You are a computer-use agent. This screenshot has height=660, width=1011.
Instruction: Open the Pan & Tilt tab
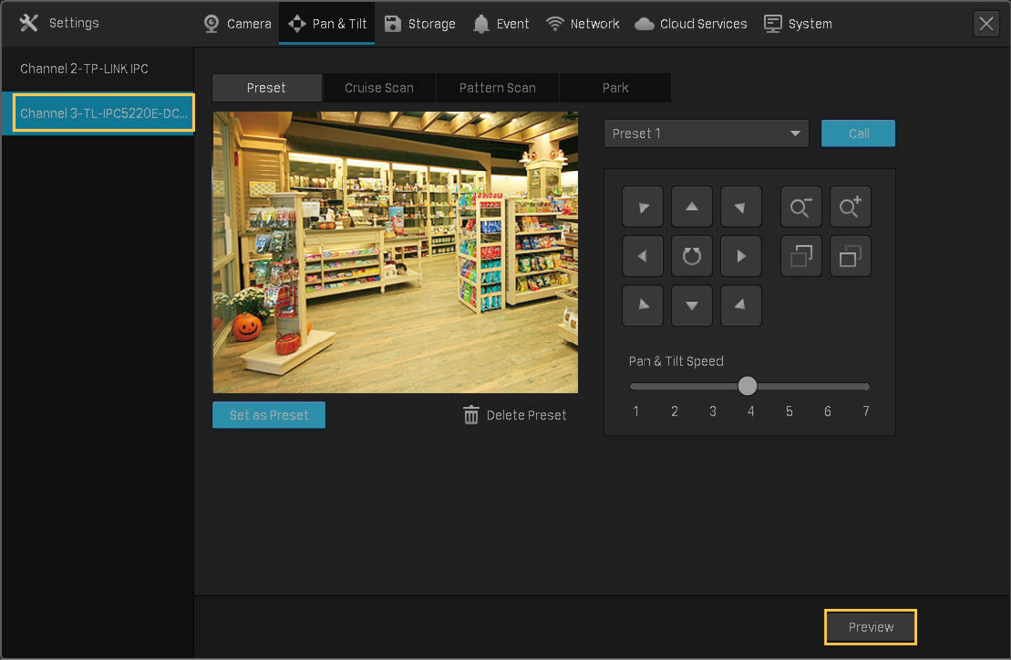[327, 24]
